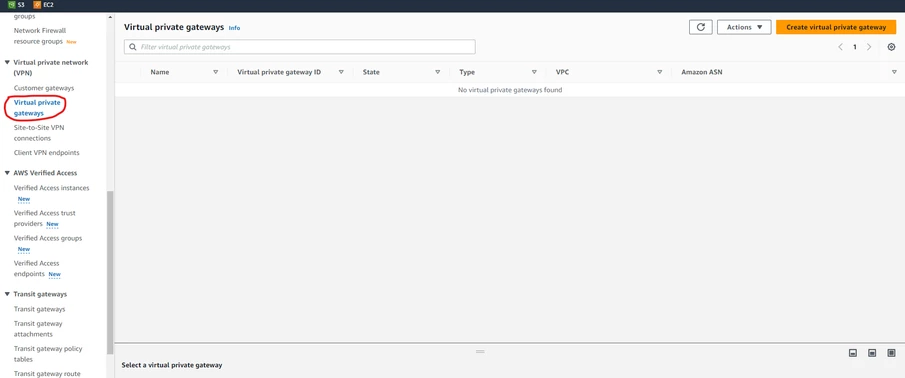This screenshot has height=378, width=905.
Task: Create a new virtual private gateway
Action: 836,27
